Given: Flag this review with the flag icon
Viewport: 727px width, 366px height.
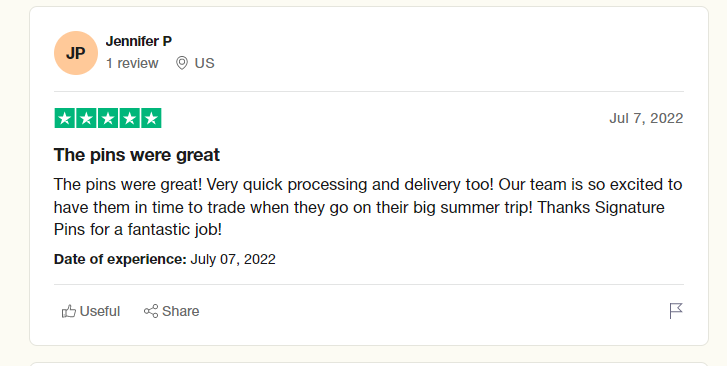Looking at the screenshot, I should 676,311.
